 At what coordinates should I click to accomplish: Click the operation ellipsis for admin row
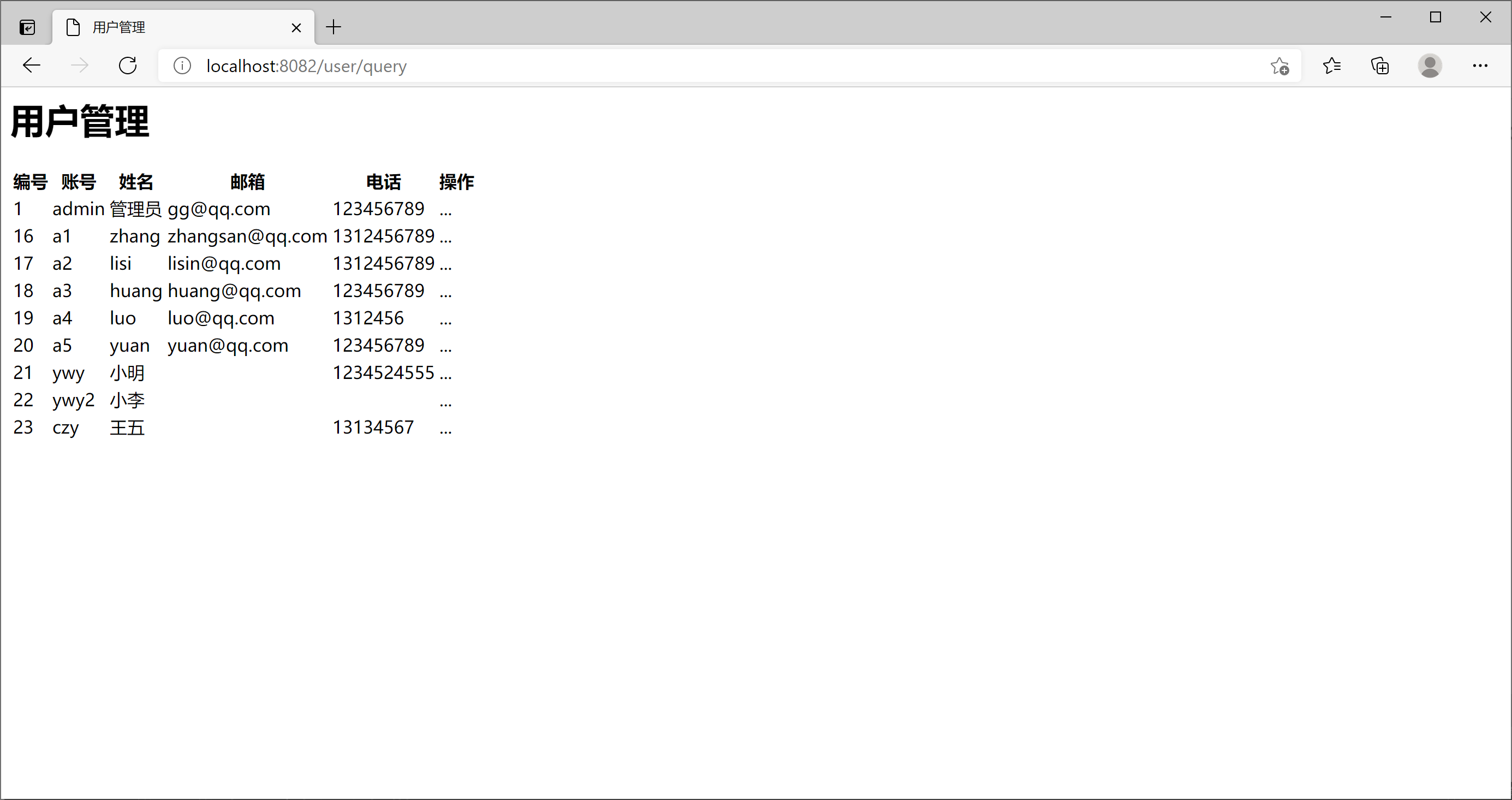pyautogui.click(x=445, y=212)
